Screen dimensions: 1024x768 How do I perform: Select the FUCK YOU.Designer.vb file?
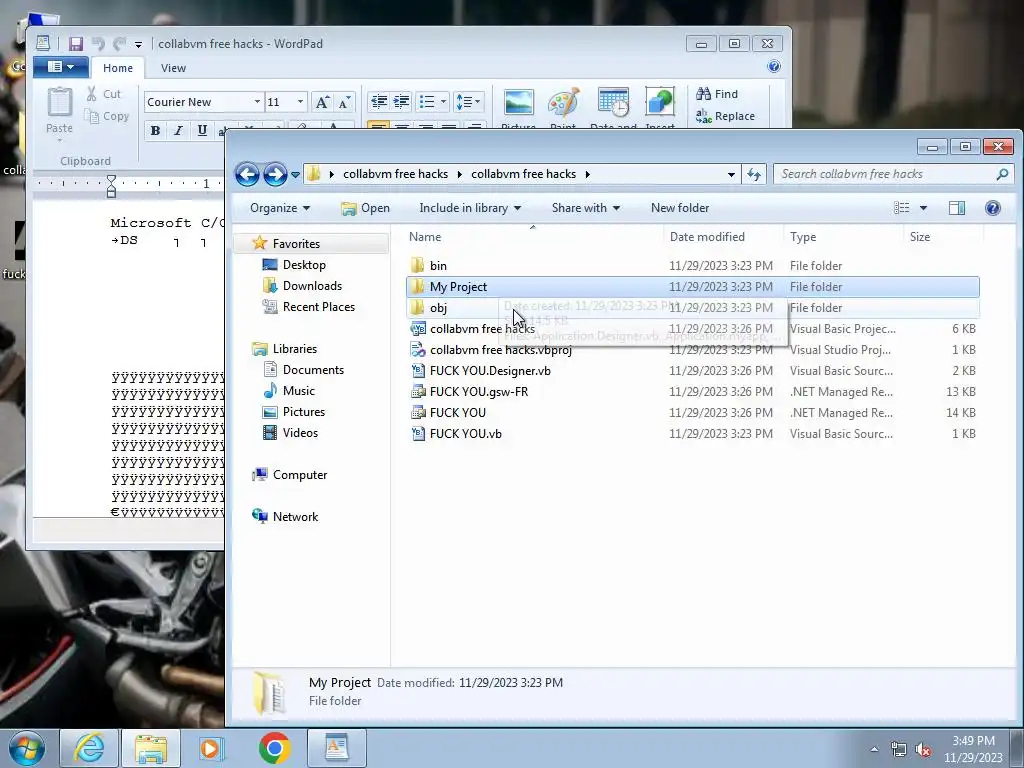[693, 371]
